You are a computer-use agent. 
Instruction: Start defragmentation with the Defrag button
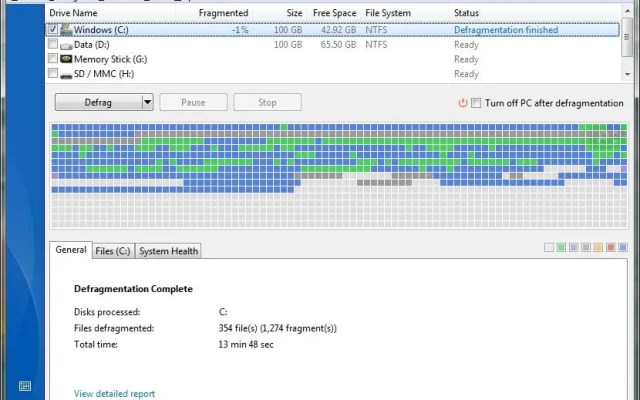(98, 102)
